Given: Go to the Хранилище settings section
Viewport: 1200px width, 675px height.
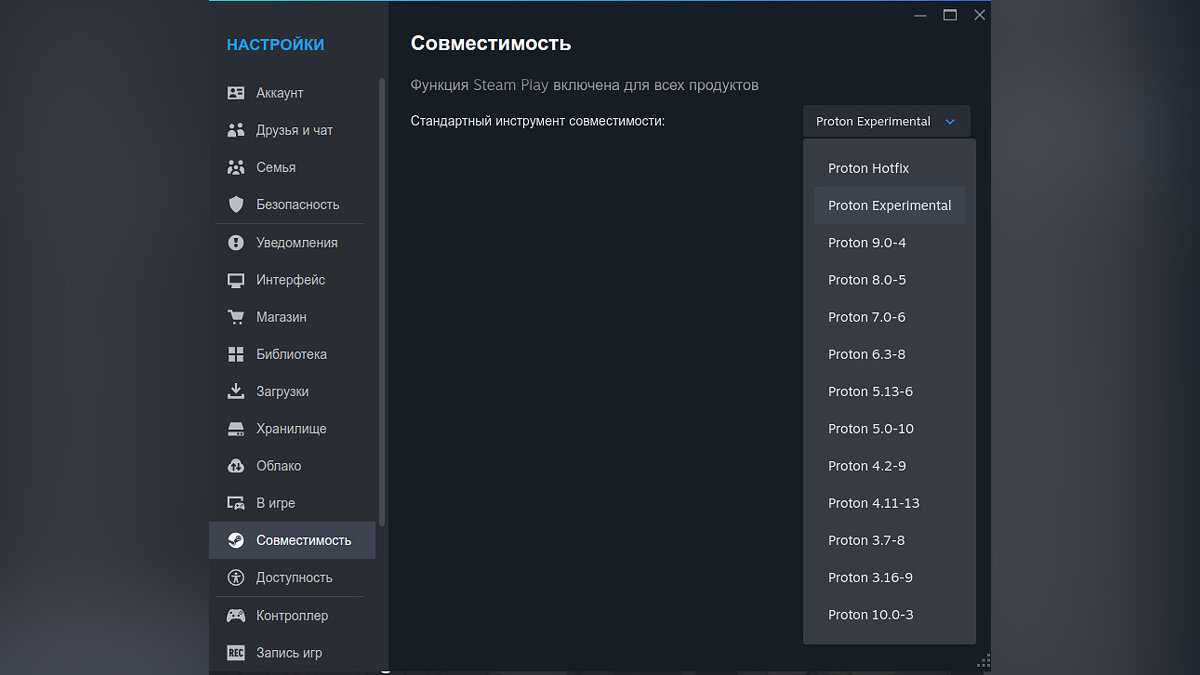Looking at the screenshot, I should [x=291, y=429].
